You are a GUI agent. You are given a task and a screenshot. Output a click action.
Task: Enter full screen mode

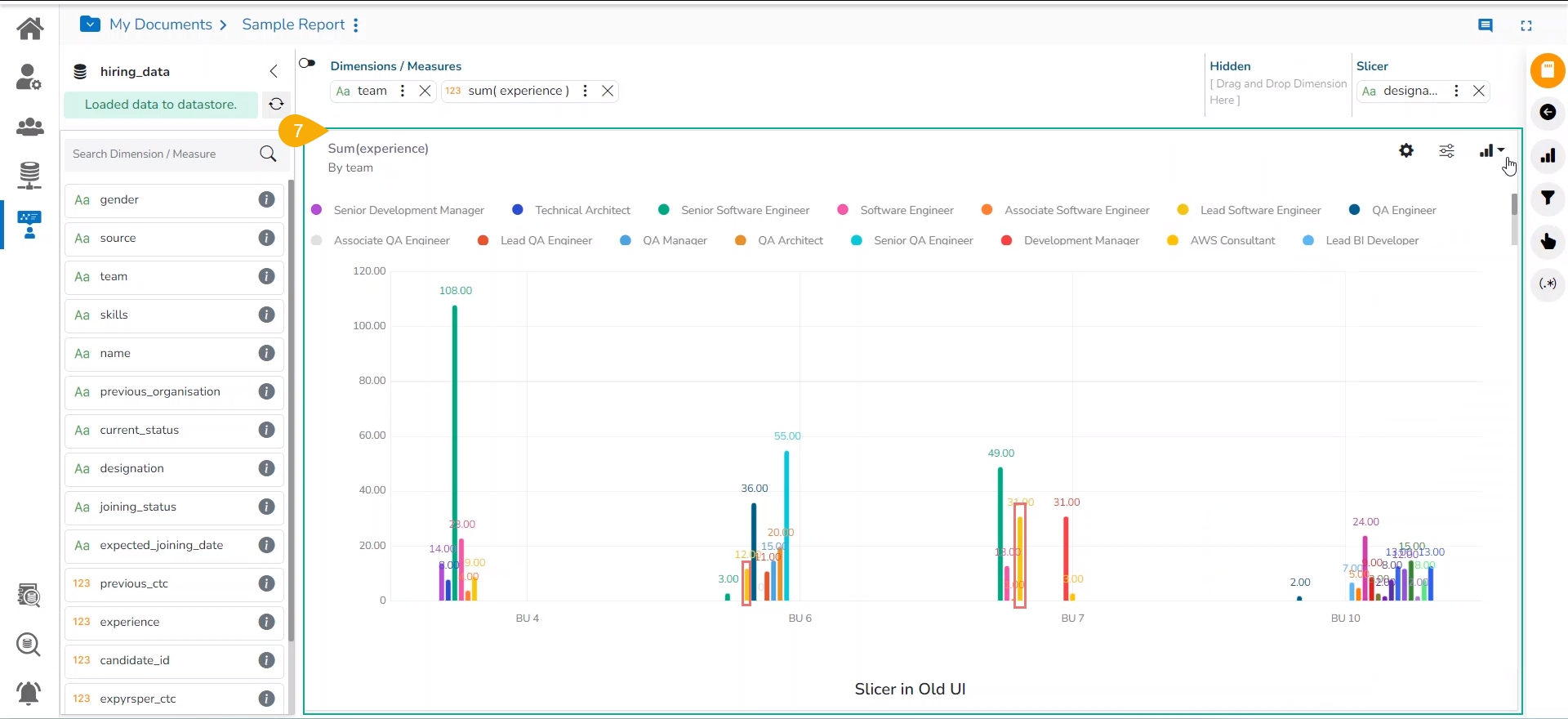(1526, 25)
